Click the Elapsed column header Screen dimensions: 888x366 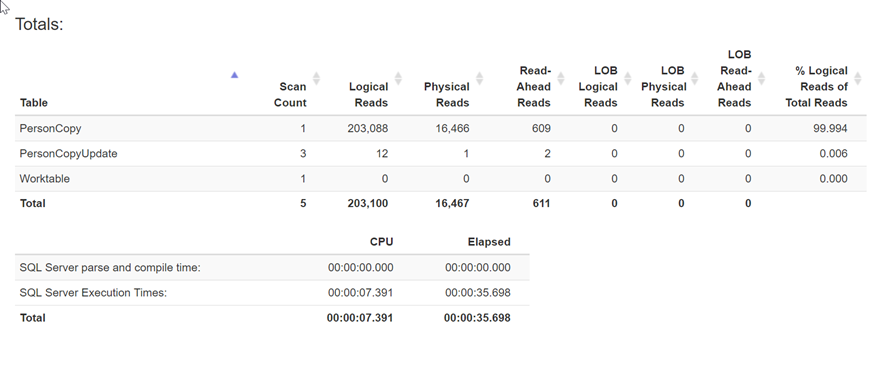coord(489,242)
